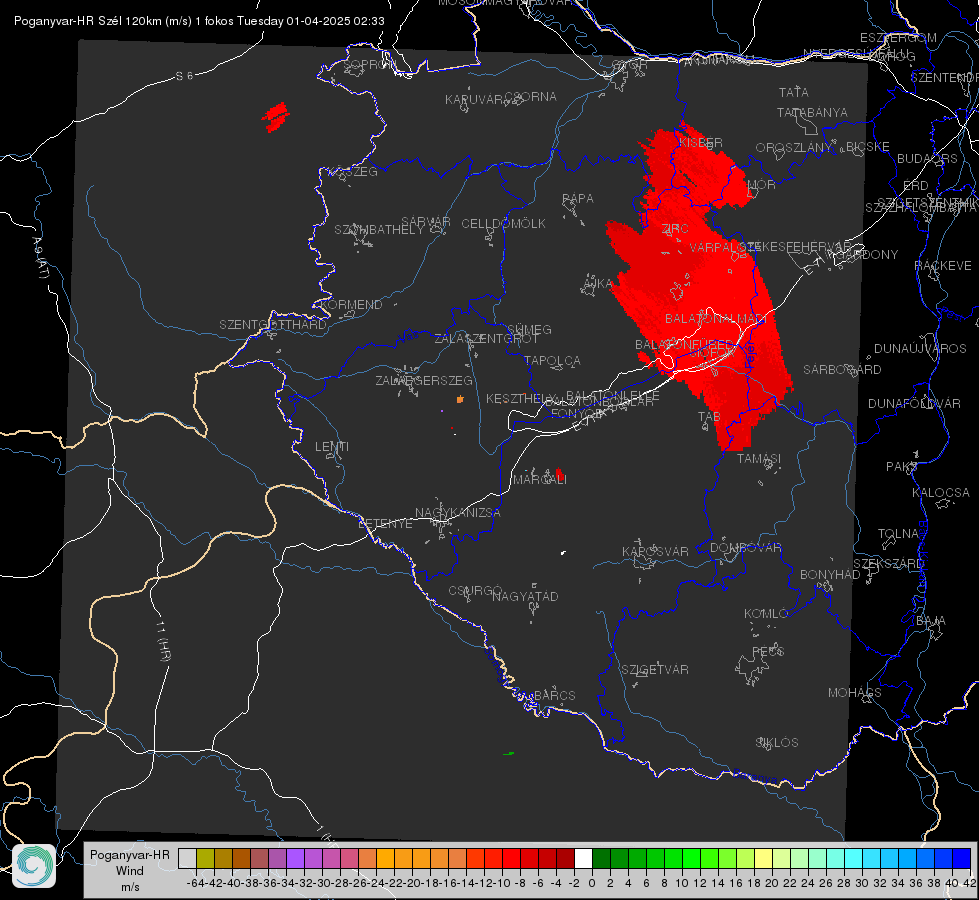The height and width of the screenshot is (900, 979).
Task: Click the KAPOSVAR city label
Action: pyautogui.click(x=656, y=551)
